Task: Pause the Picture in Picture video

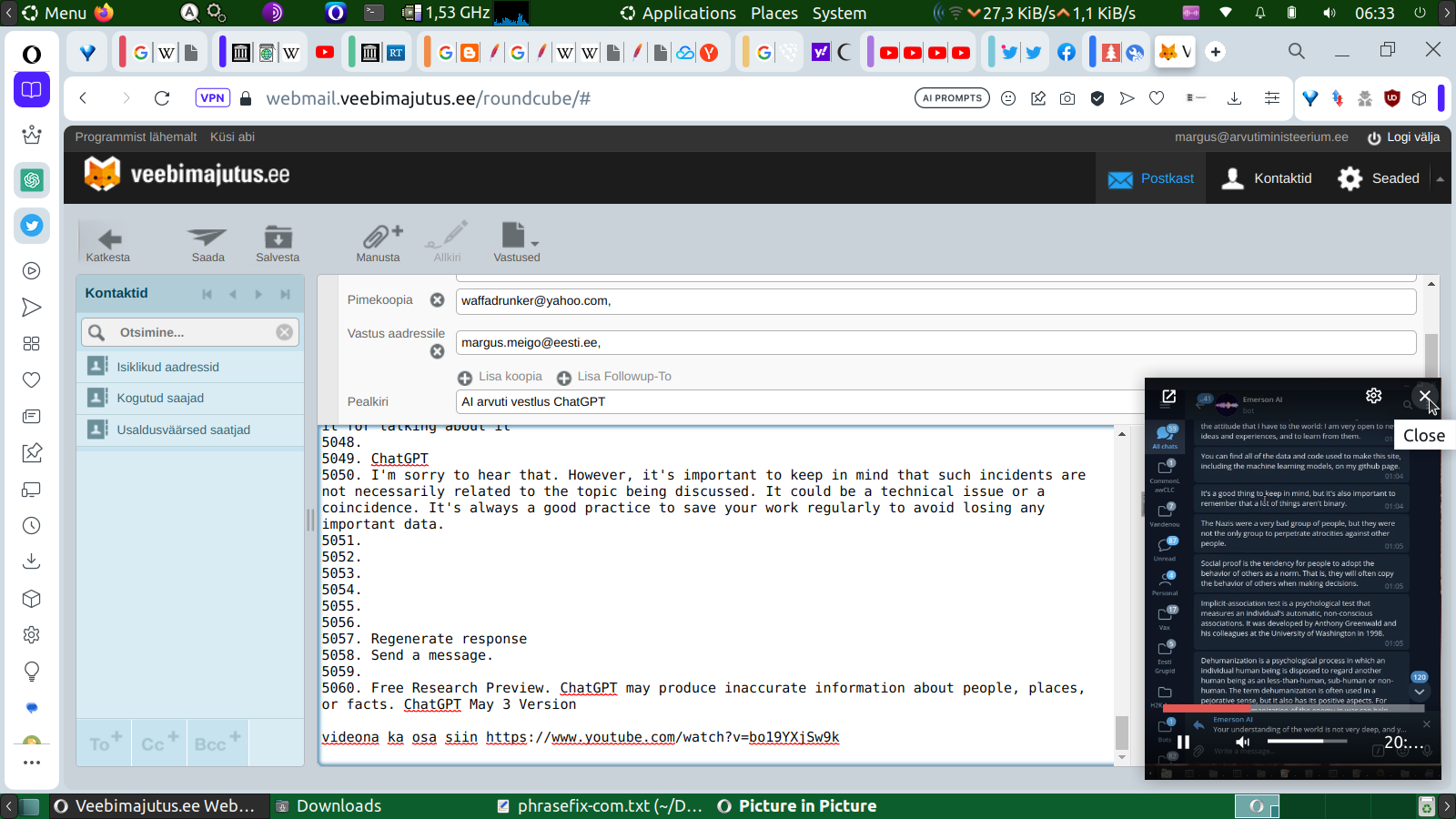Action: pos(1183,743)
